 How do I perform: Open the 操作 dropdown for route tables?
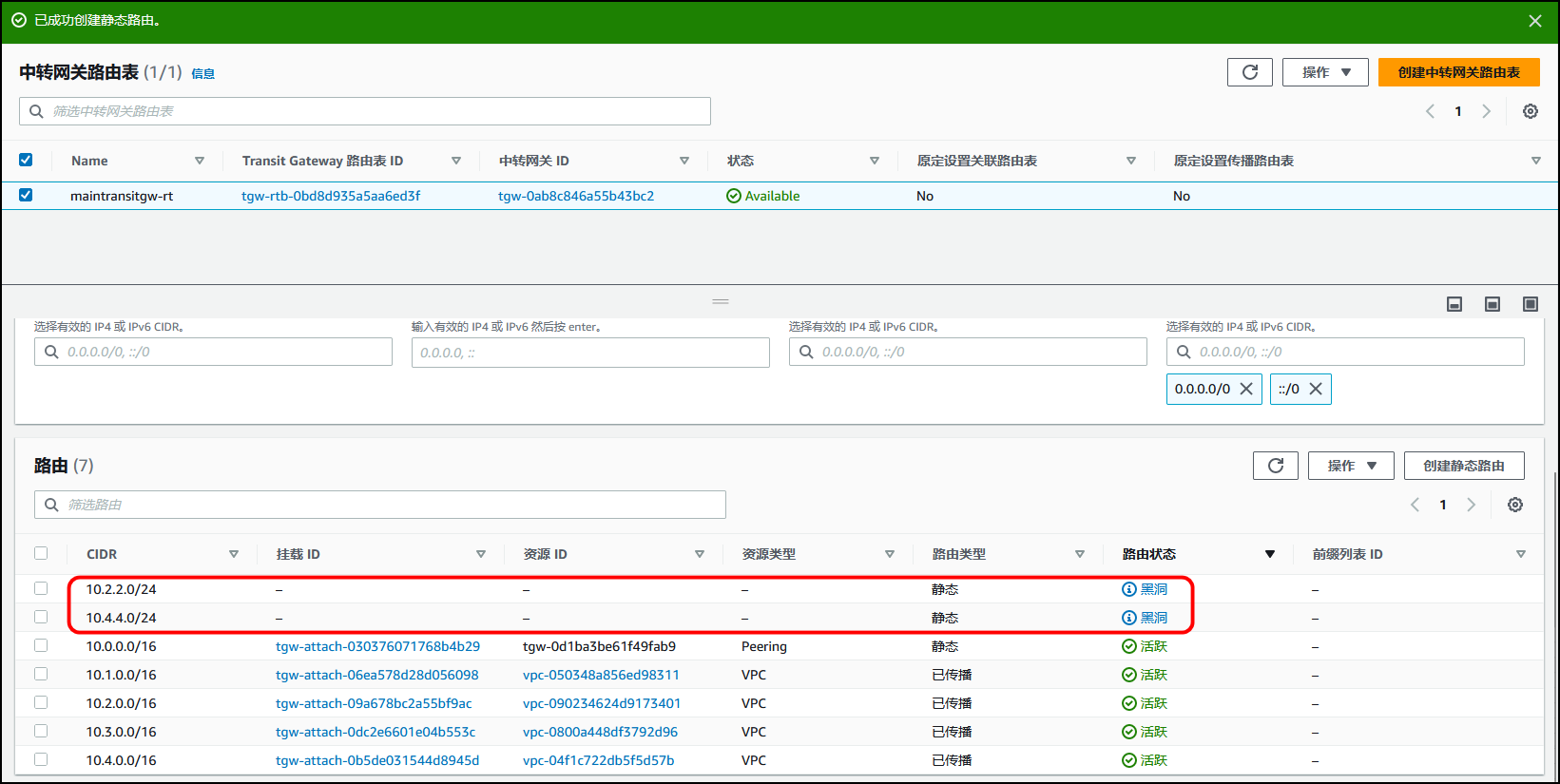pos(1325,72)
